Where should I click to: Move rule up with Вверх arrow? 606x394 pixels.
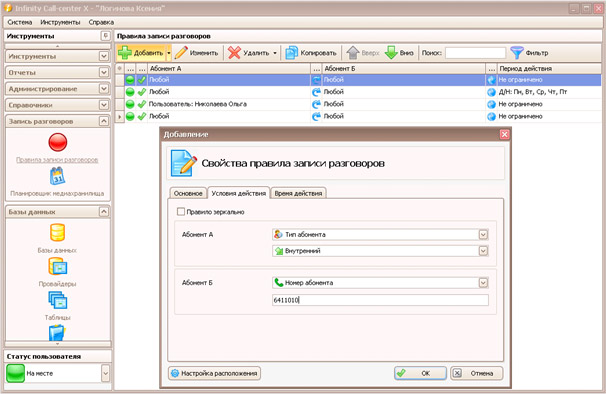pyautogui.click(x=363, y=53)
